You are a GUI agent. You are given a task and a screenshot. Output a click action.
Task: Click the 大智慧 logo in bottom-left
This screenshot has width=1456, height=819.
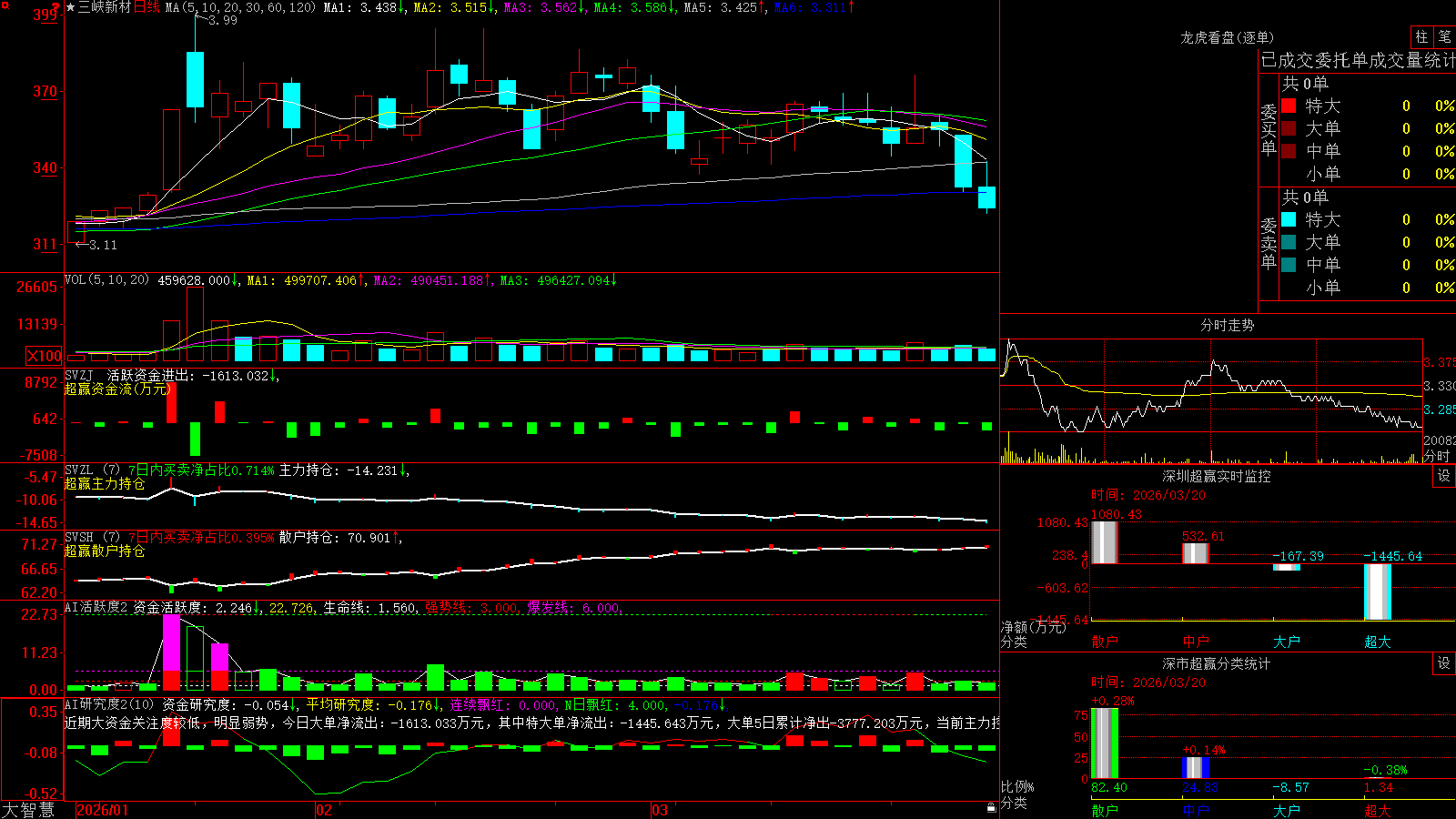coord(28,809)
